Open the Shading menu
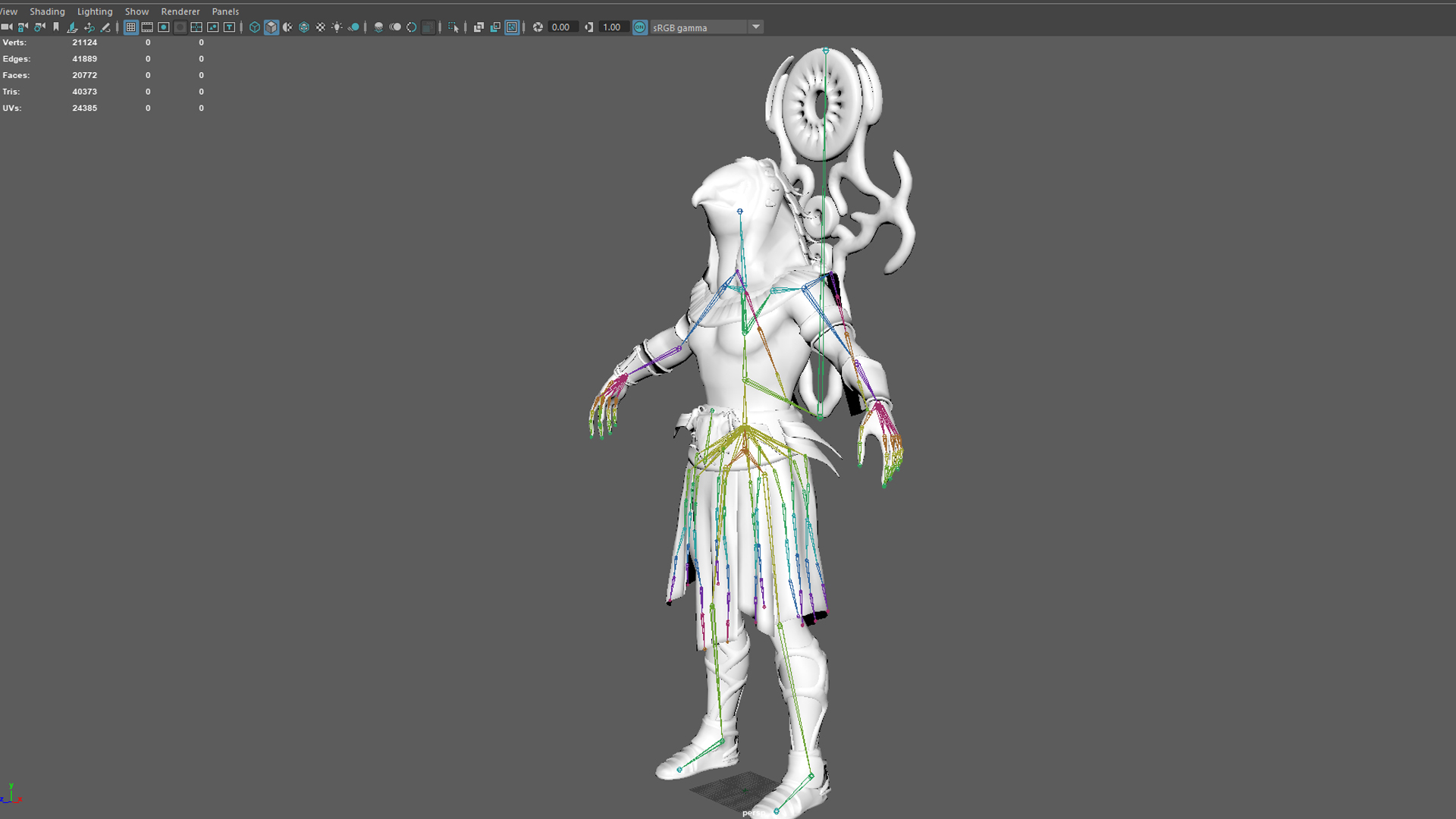The image size is (1456, 819). tap(47, 11)
